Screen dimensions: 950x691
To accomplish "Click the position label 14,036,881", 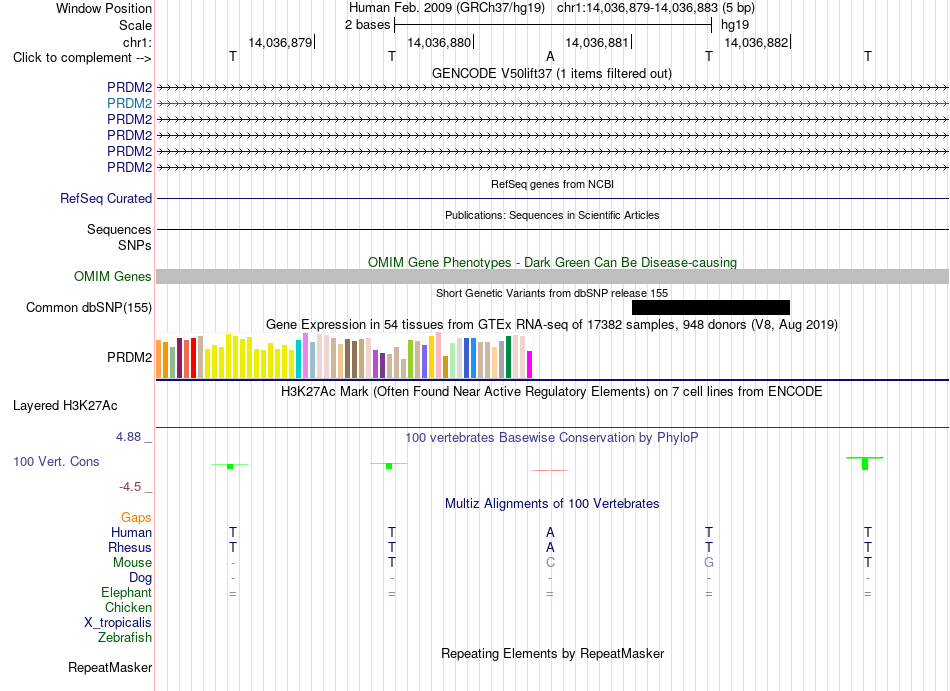I will pyautogui.click(x=597, y=42).
